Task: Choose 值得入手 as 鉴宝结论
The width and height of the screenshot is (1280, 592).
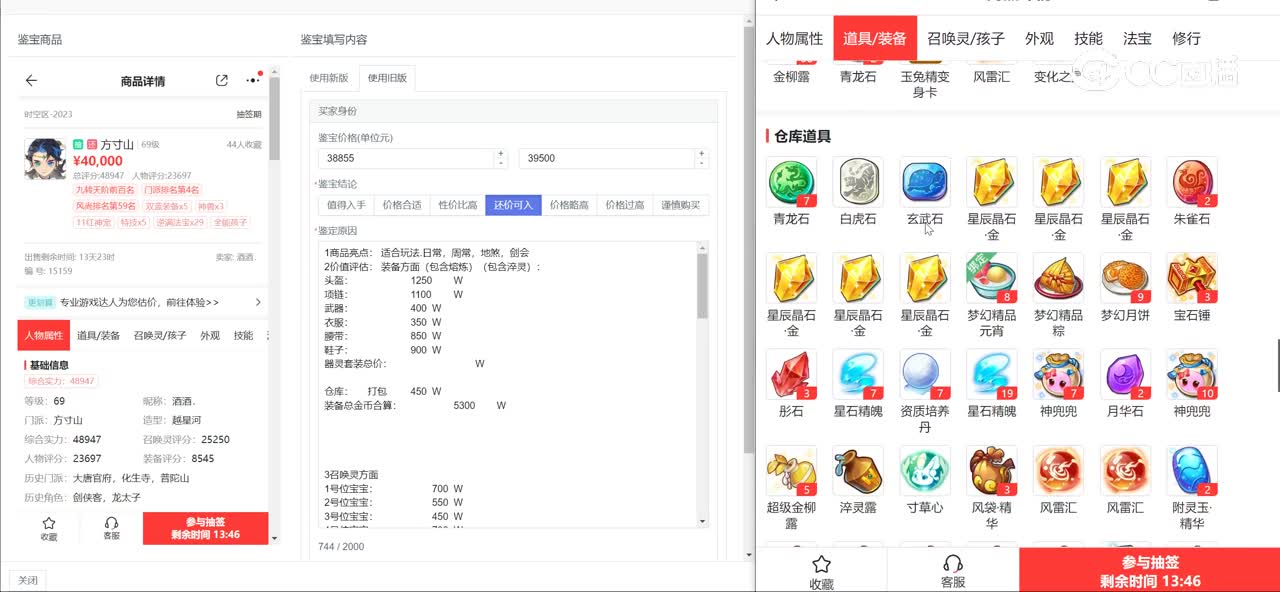Action: click(347, 205)
